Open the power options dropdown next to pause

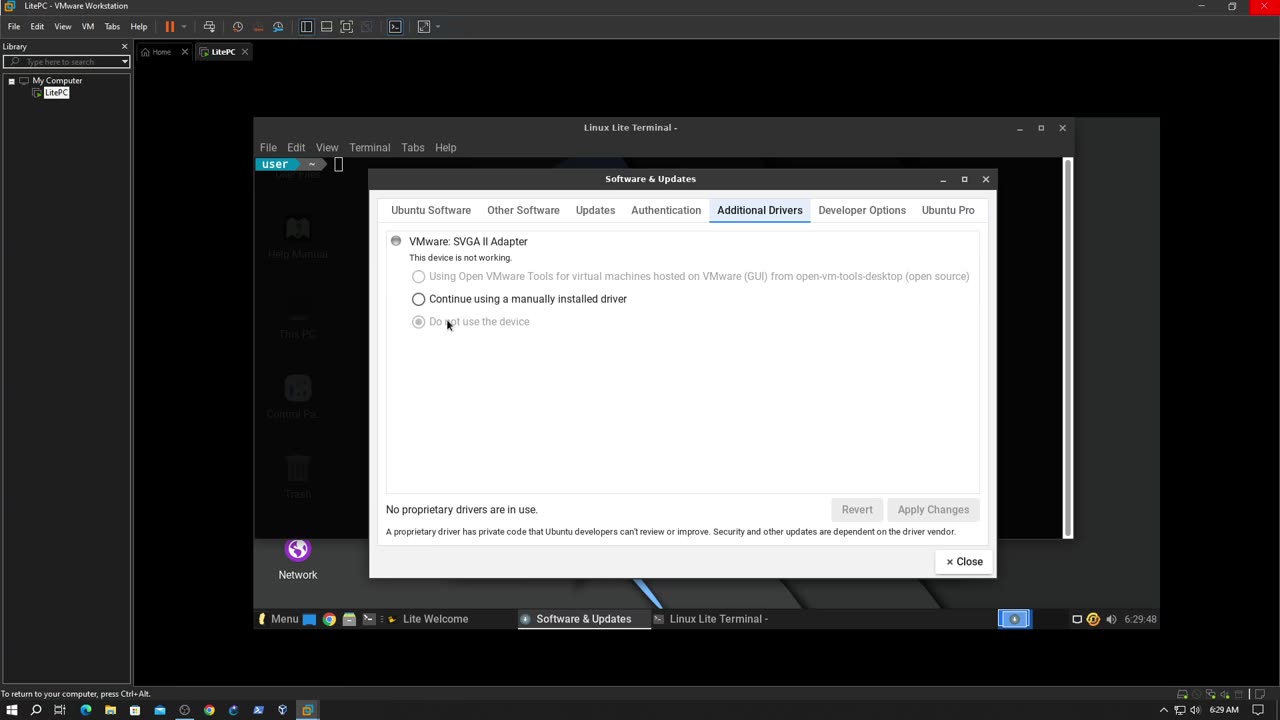click(x=184, y=27)
